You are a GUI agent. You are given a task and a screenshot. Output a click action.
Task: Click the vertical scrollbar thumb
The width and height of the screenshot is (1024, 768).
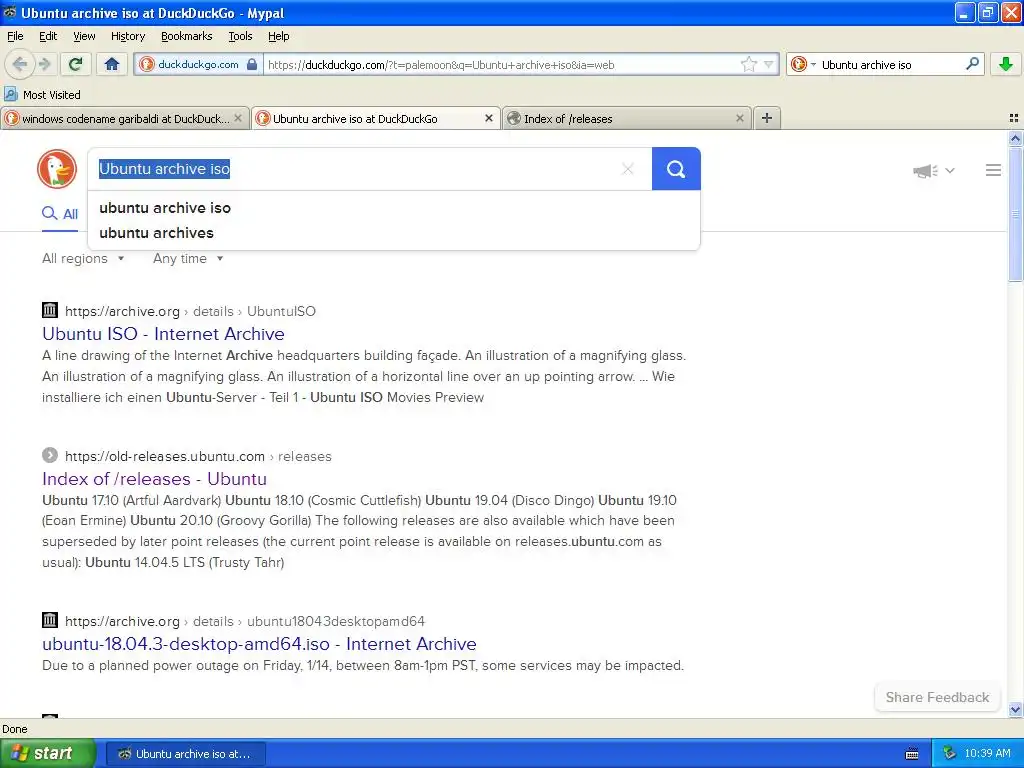tap(1015, 214)
